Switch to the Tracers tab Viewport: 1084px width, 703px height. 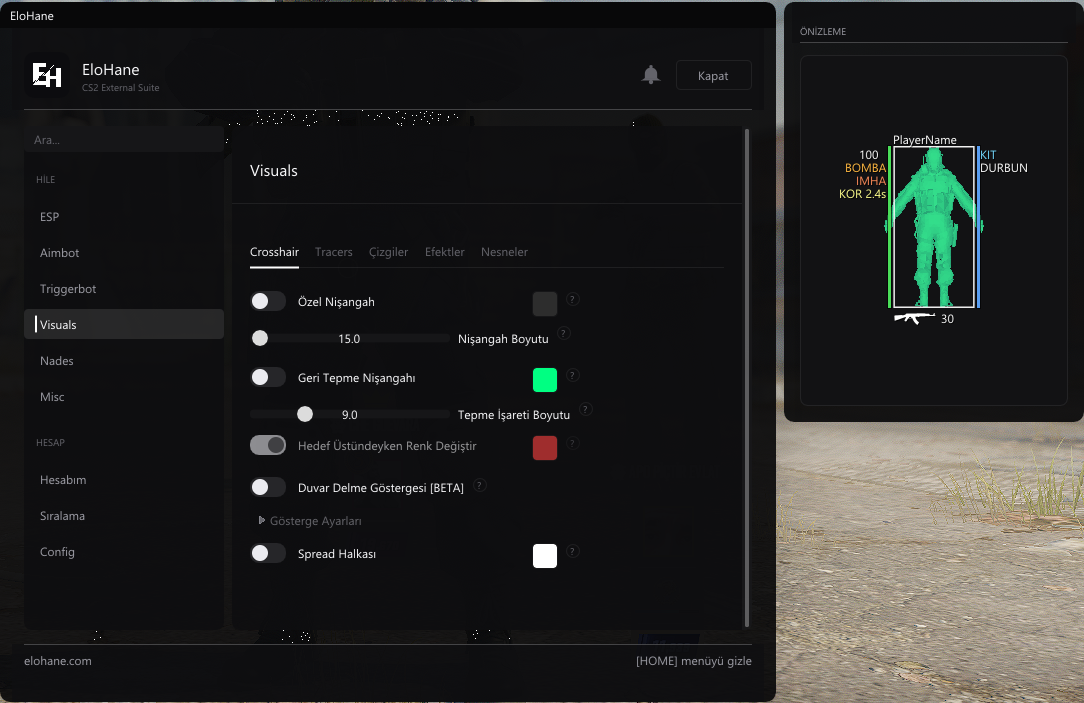pyautogui.click(x=334, y=252)
